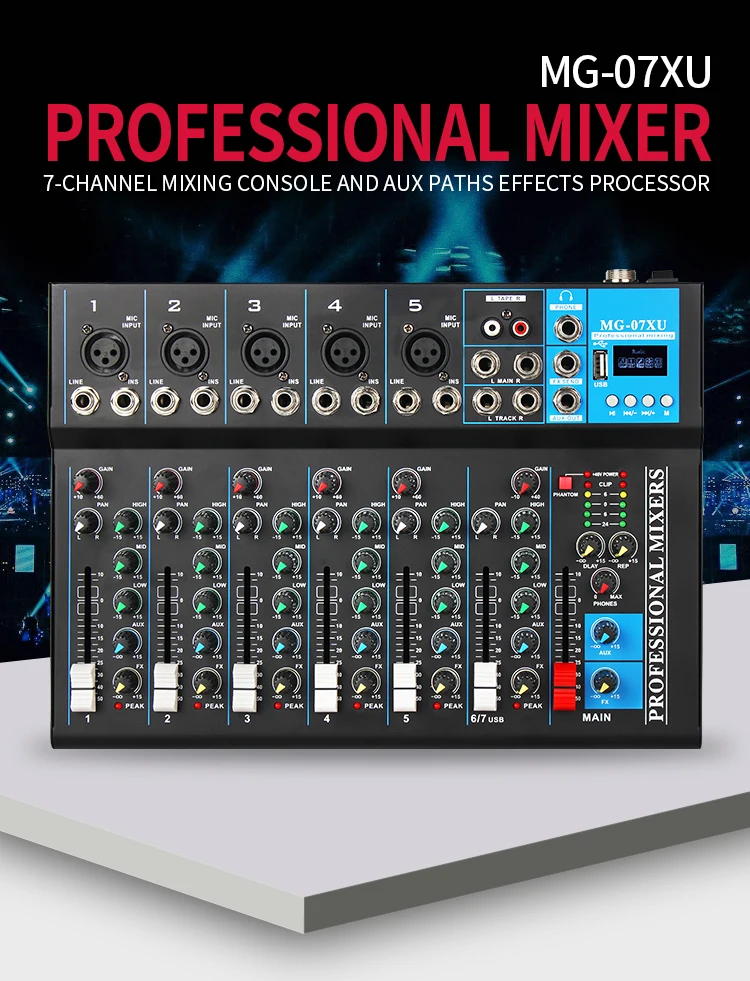Click the '6/7 USB' channel label

(487, 719)
